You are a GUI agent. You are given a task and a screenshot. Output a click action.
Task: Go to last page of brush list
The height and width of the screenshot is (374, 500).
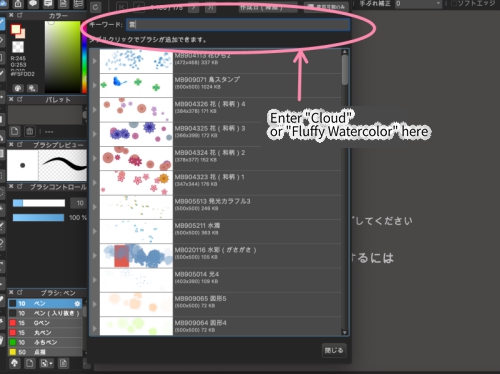click(x=210, y=7)
